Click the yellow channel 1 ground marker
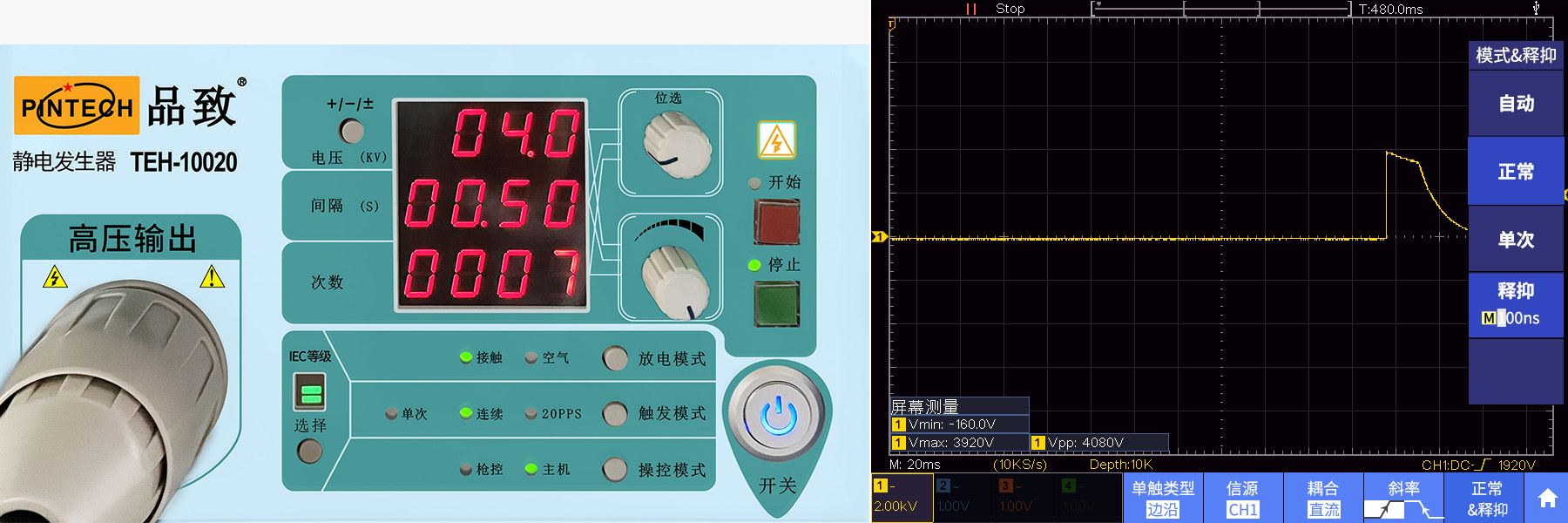Viewport: 1568px width, 523px height. coord(878,237)
